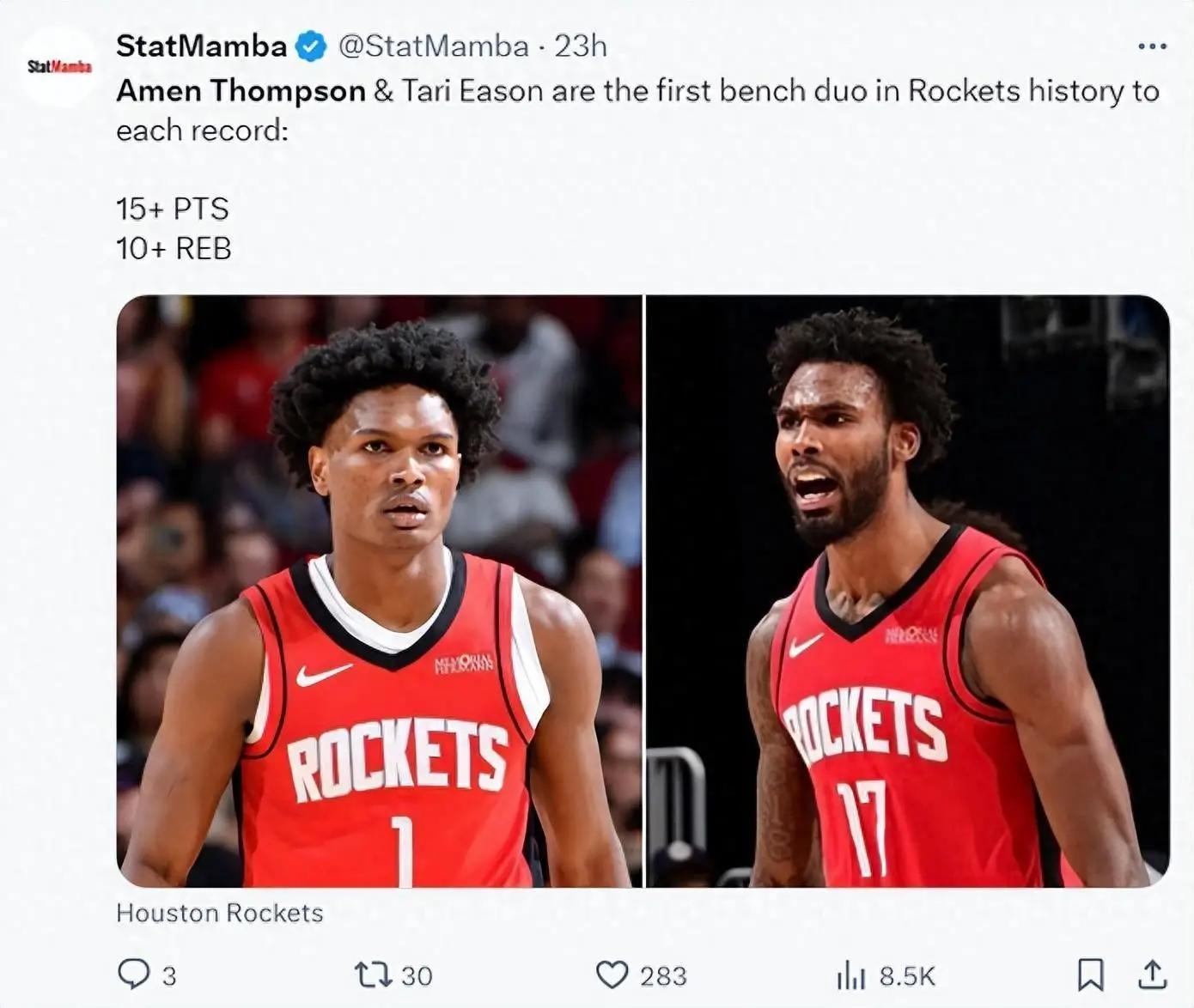Open the three-dot more options menu
The height and width of the screenshot is (1008, 1194).
click(x=1152, y=46)
